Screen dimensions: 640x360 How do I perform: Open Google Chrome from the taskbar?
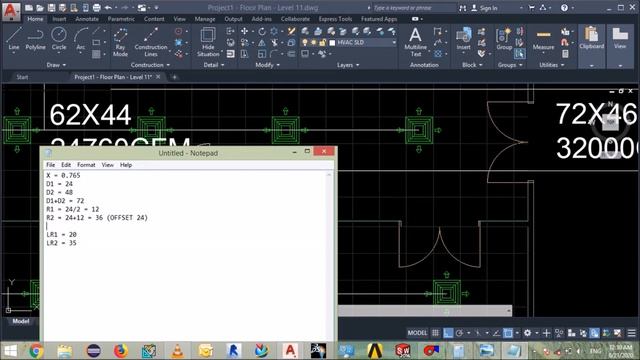[36, 351]
